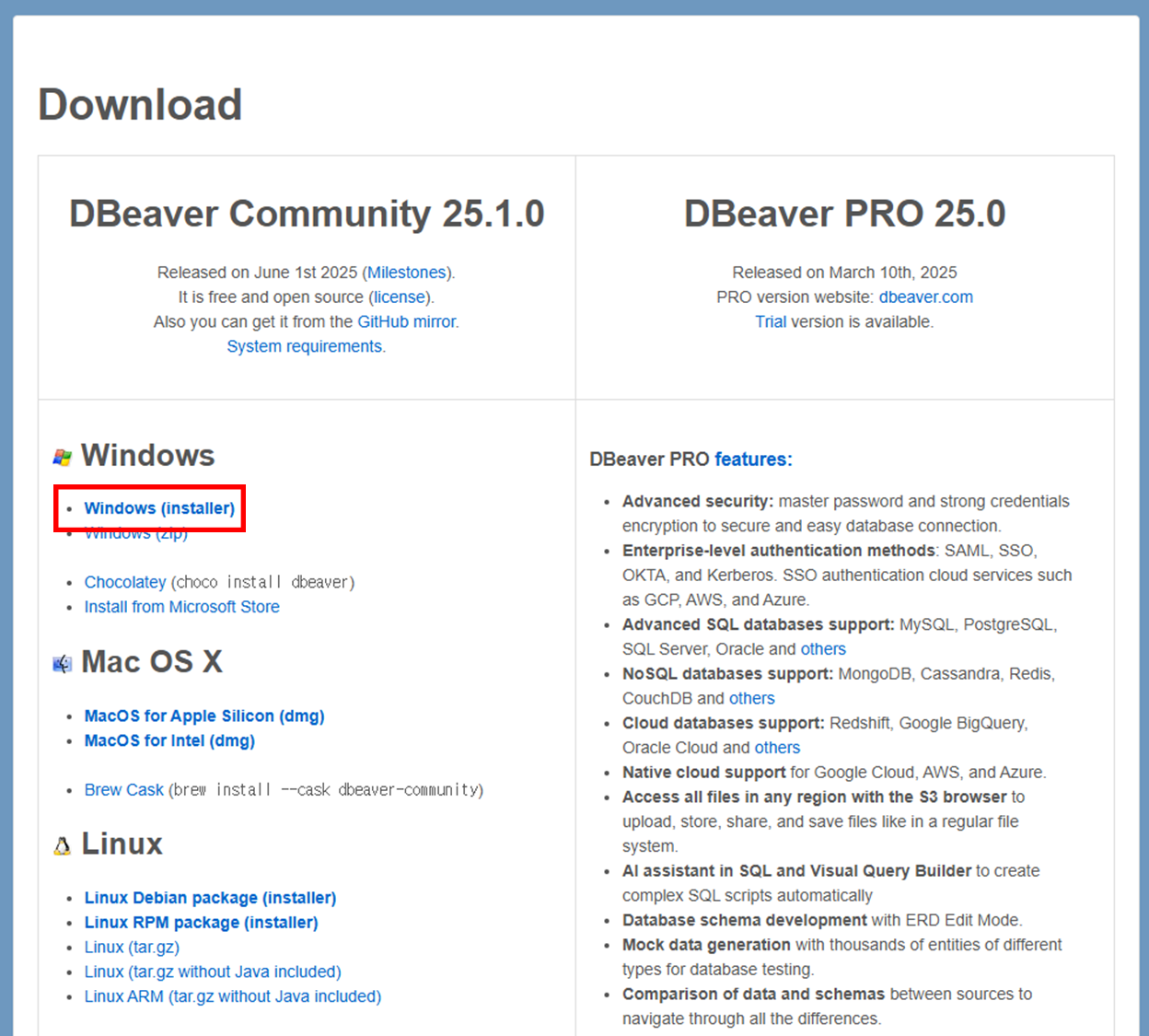Click the Linux penguin icon

click(62, 846)
